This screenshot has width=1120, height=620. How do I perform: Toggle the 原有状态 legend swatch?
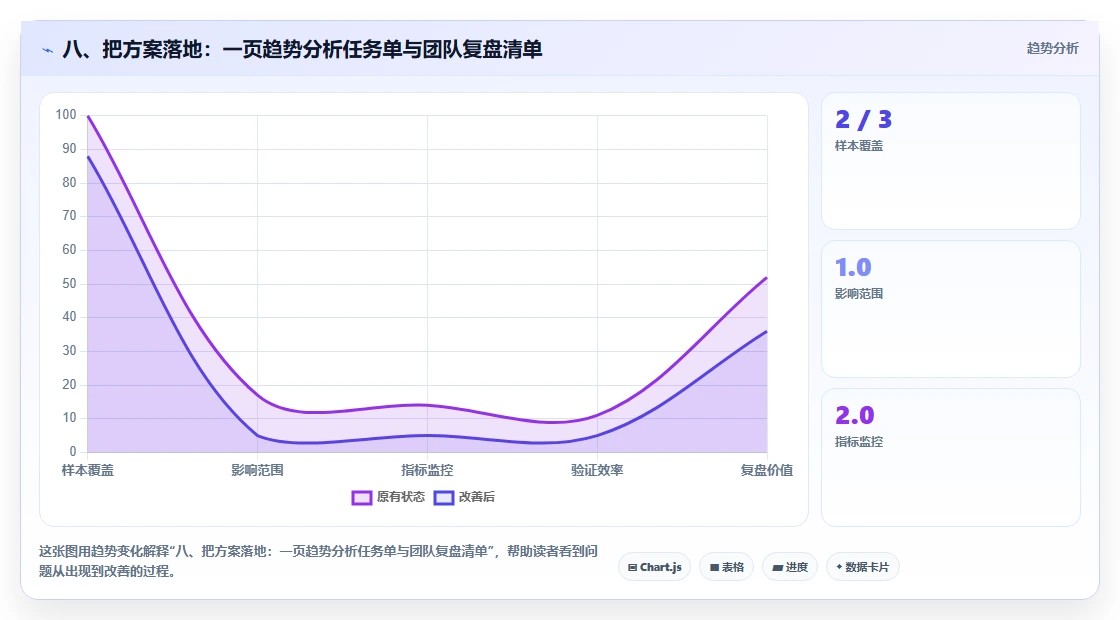click(361, 497)
